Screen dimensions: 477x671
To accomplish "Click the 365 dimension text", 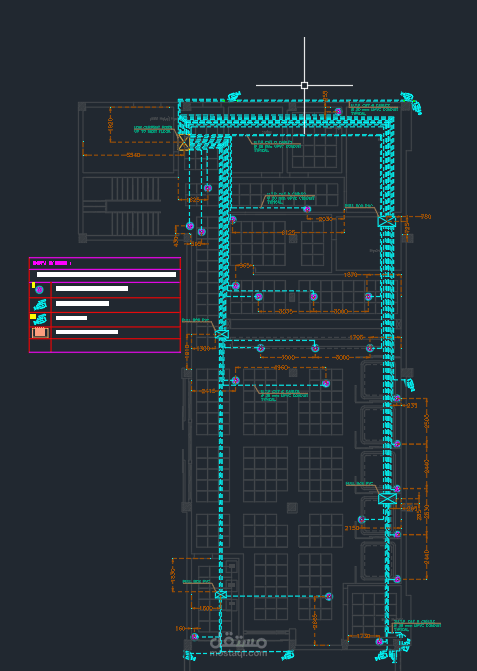I will click(245, 266).
